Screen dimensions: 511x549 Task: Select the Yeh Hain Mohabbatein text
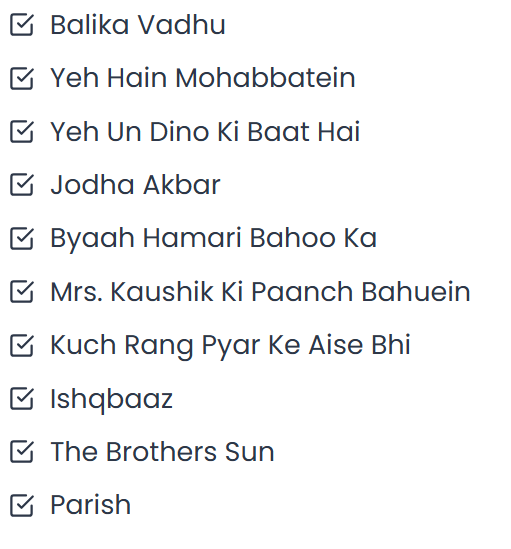(203, 78)
